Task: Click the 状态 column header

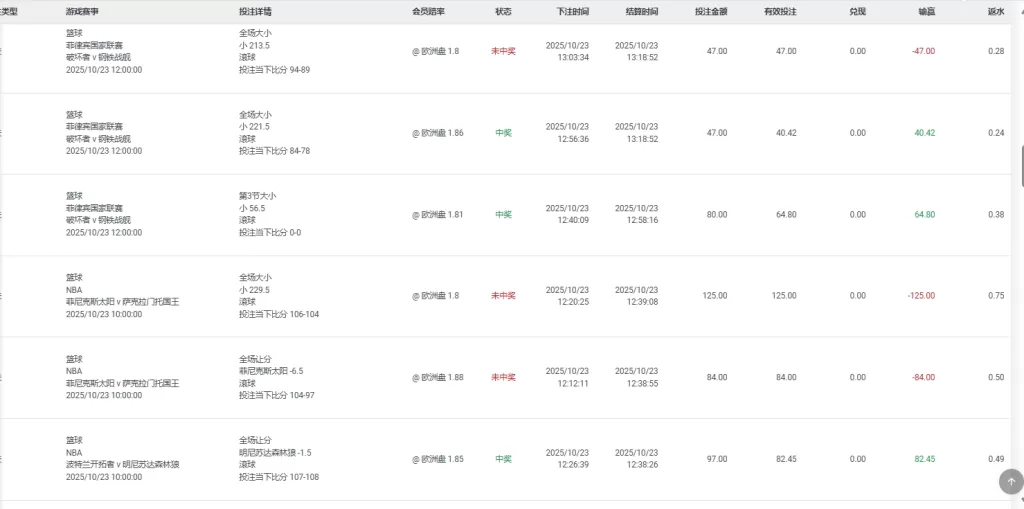Action: click(x=503, y=11)
